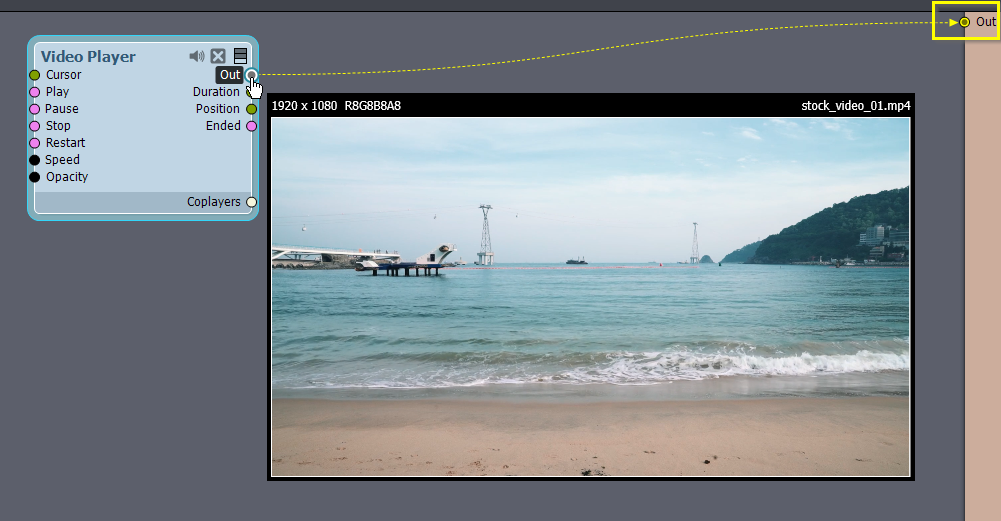This screenshot has width=1001, height=521.
Task: Click the Restart label
Action: [x=65, y=142]
